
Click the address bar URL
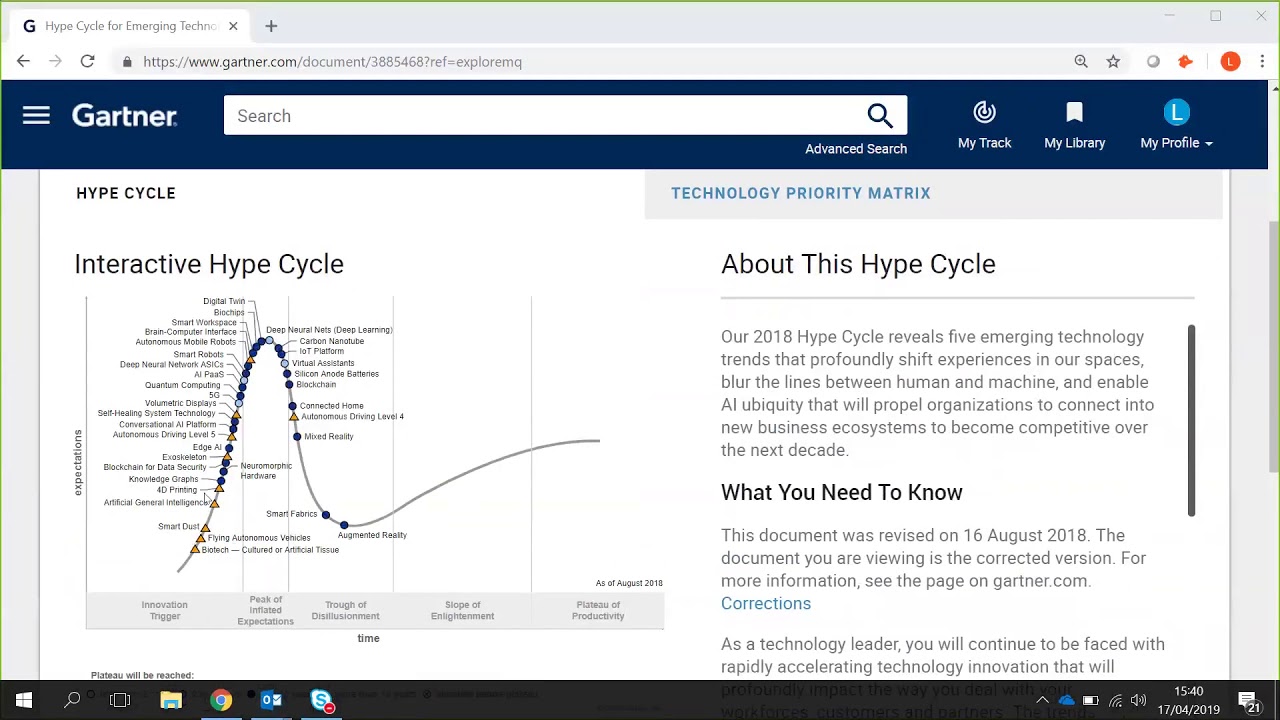[332, 62]
